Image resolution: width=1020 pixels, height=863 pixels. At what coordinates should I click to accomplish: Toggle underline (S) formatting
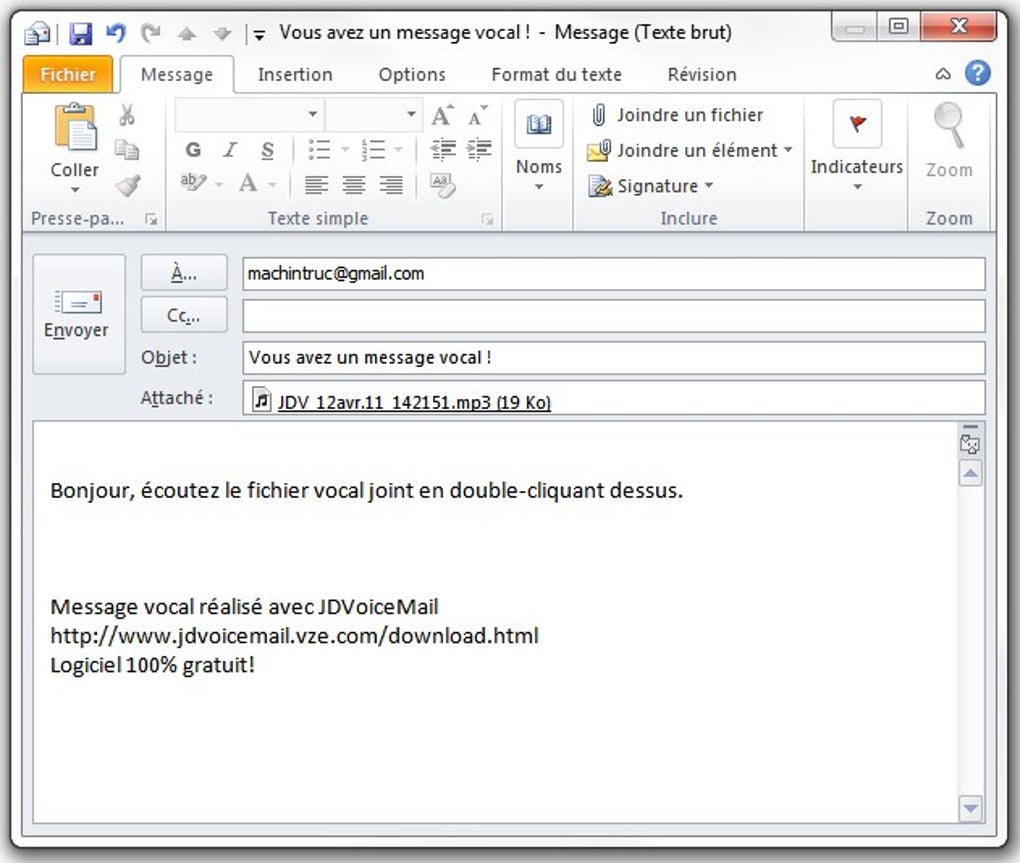pyautogui.click(x=267, y=150)
